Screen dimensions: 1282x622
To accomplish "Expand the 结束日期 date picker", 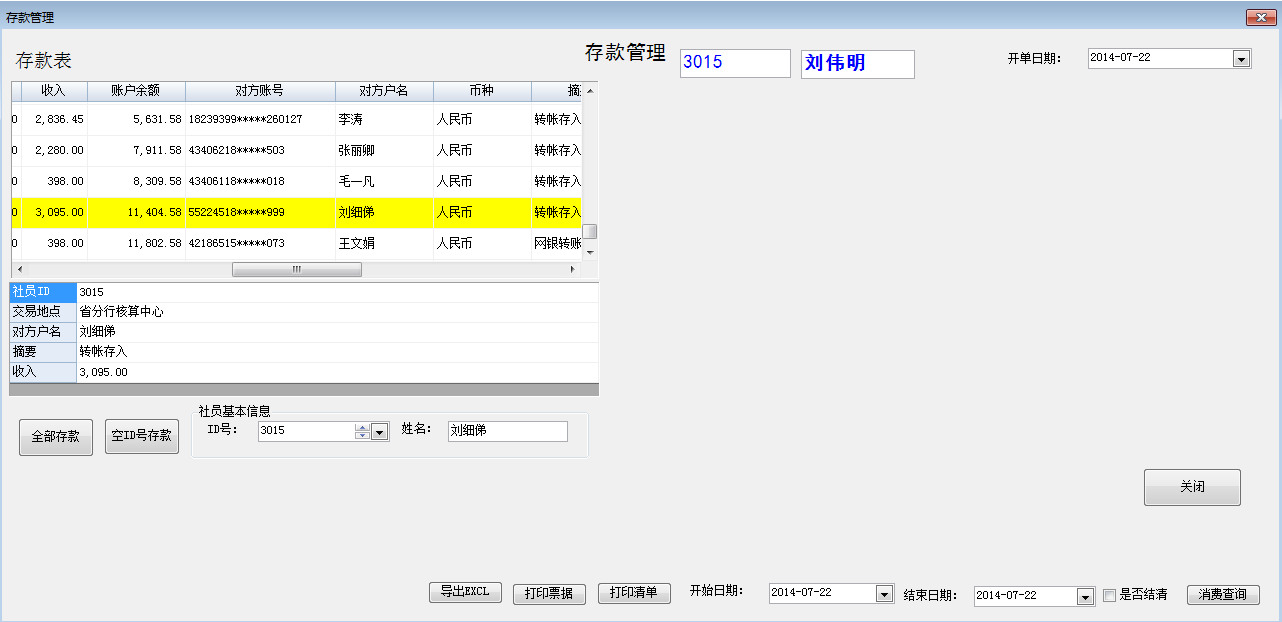I will point(1085,596).
